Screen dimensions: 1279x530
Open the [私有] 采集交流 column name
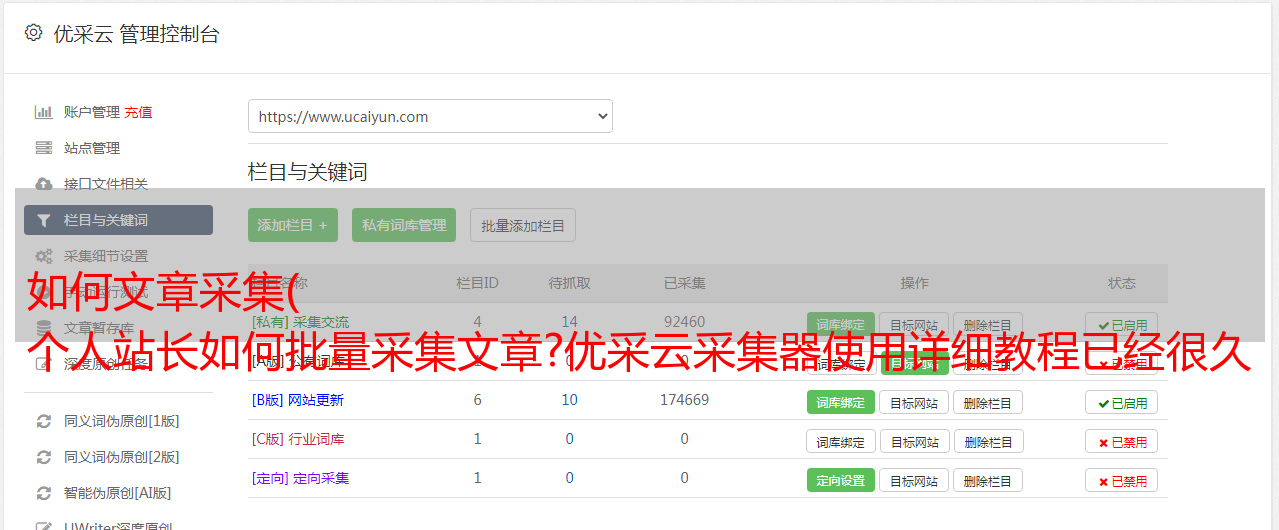pos(300,322)
